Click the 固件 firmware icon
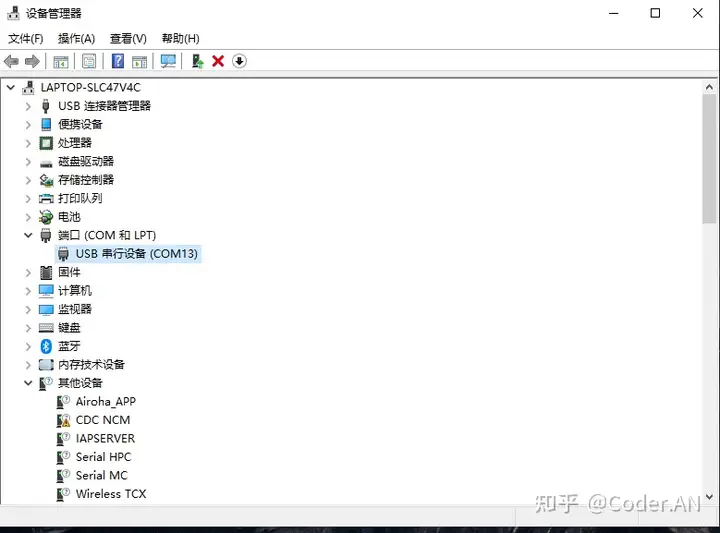Image resolution: width=720 pixels, height=533 pixels. (46, 272)
